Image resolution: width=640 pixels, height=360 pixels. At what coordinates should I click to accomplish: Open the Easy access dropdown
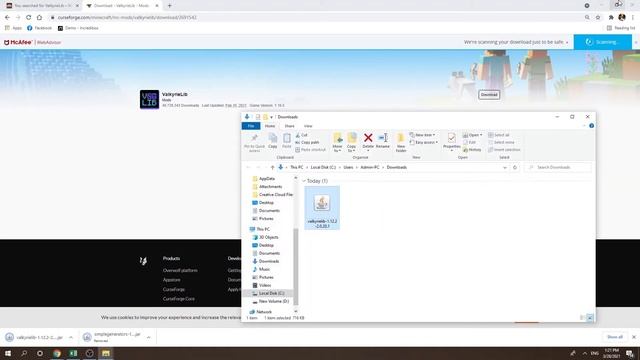point(424,142)
